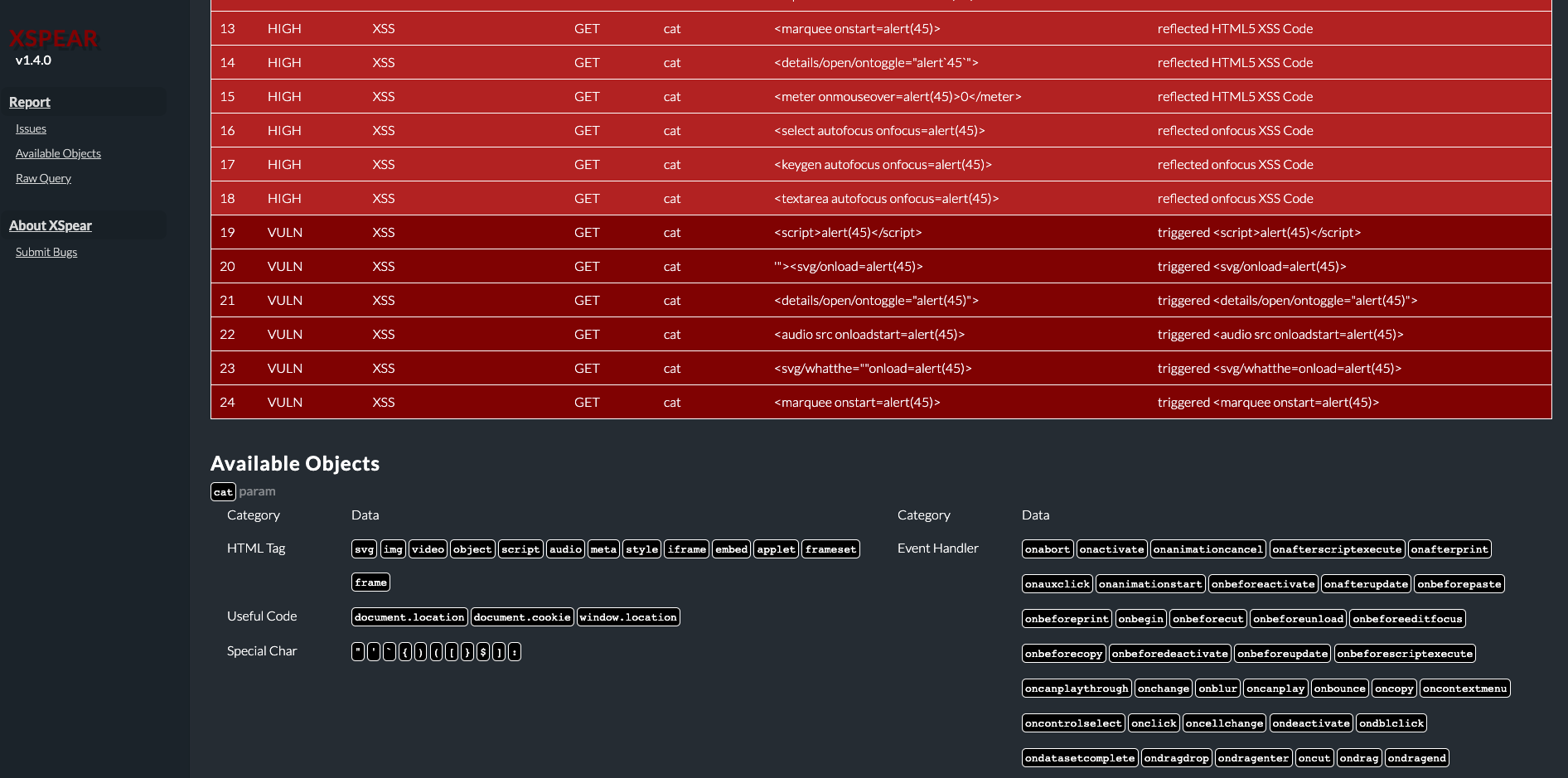Click the dollar sign special char badge

point(482,652)
